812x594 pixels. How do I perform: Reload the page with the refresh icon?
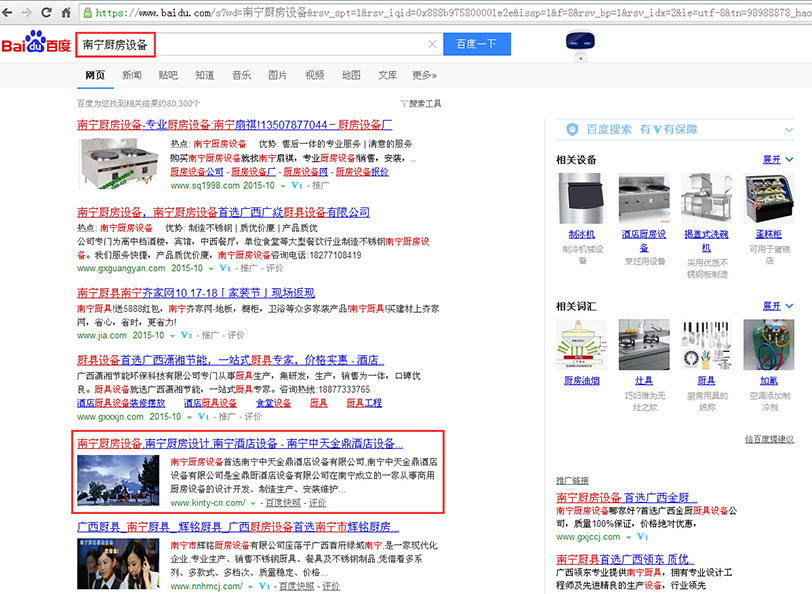pyautogui.click(x=47, y=12)
